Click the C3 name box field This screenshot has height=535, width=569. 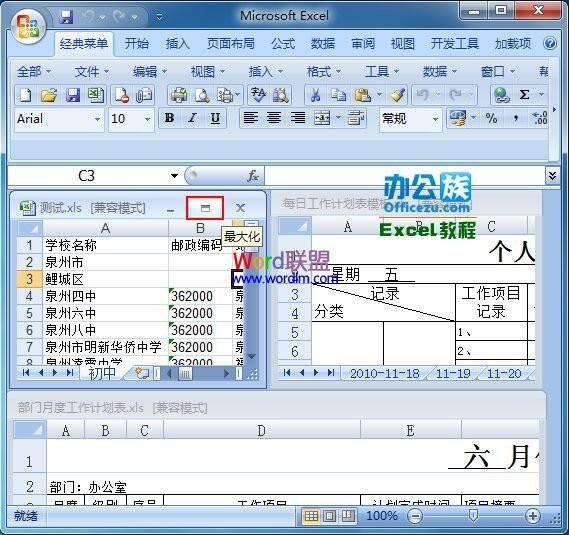click(x=86, y=176)
